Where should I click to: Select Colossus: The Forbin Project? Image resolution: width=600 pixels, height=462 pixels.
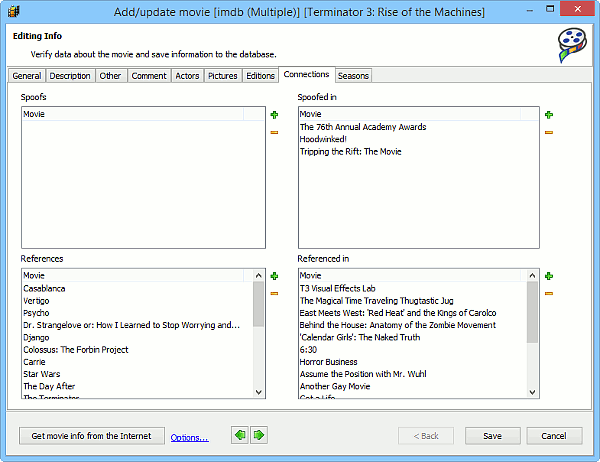point(76,349)
